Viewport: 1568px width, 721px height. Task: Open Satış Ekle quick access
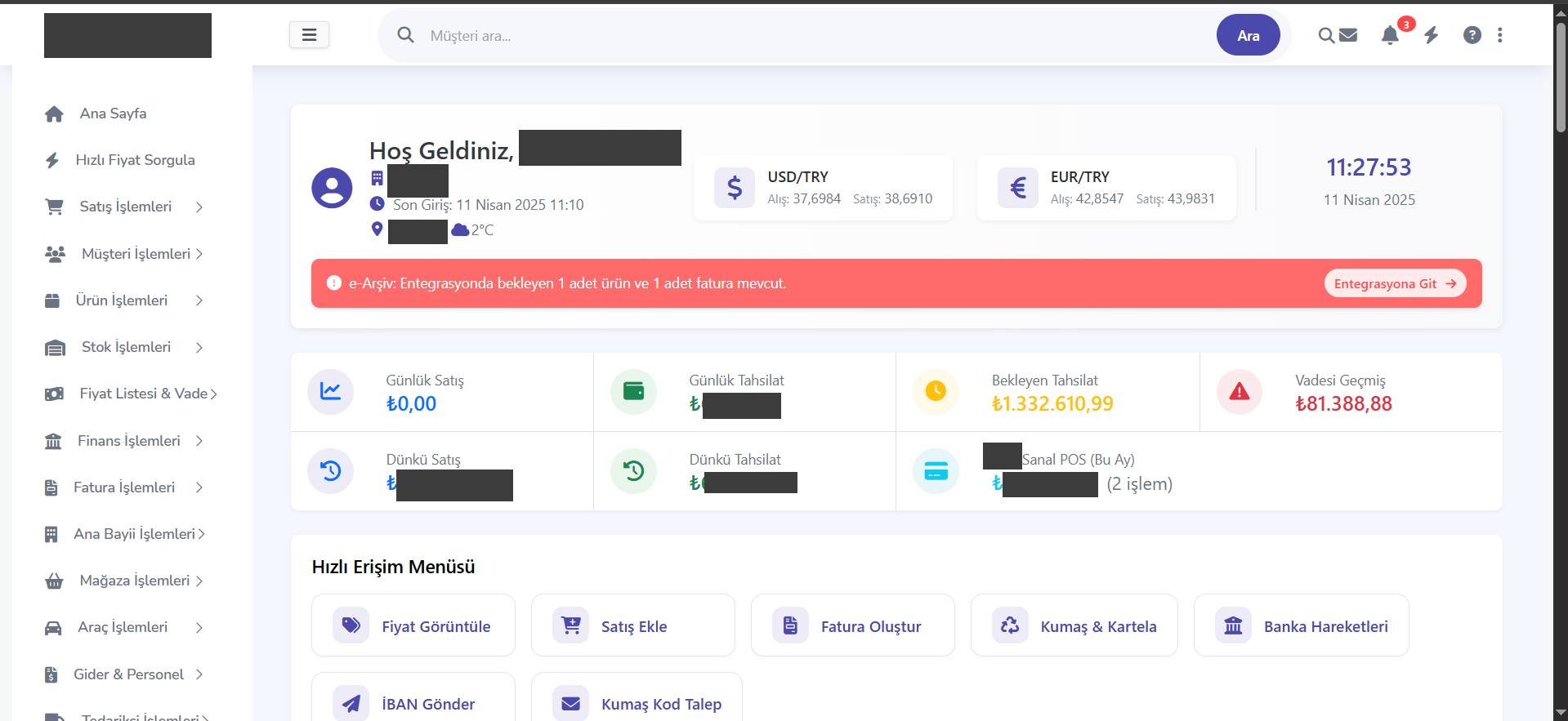click(633, 625)
